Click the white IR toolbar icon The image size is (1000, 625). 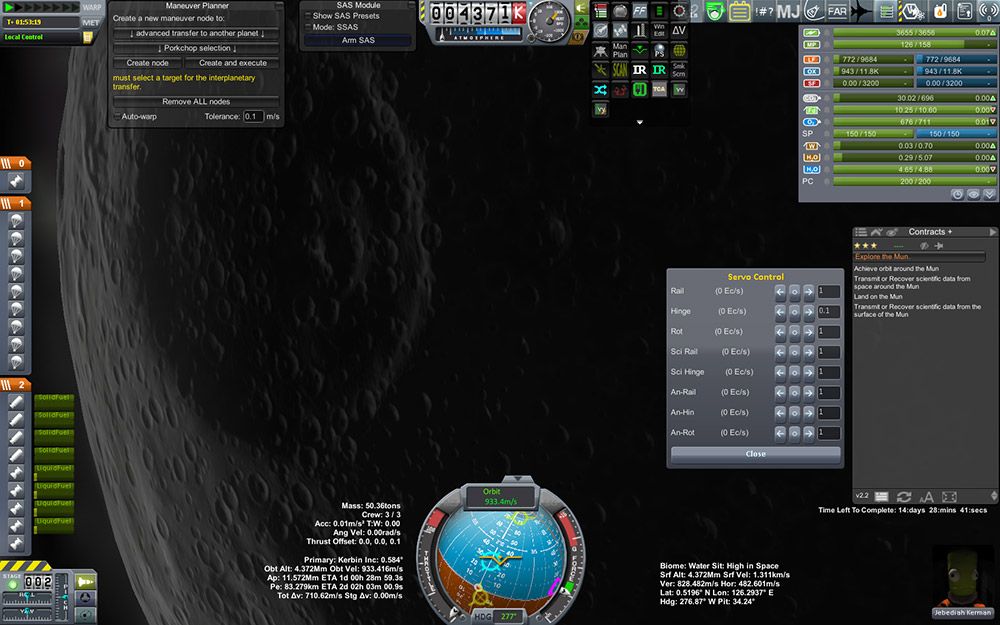click(640, 70)
